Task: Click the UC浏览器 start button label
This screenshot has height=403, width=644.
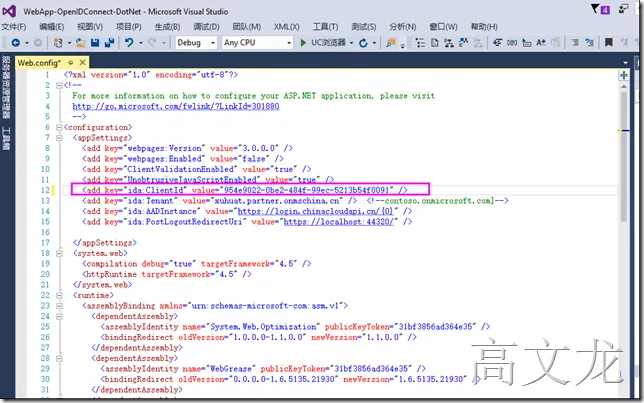Action: click(x=328, y=43)
